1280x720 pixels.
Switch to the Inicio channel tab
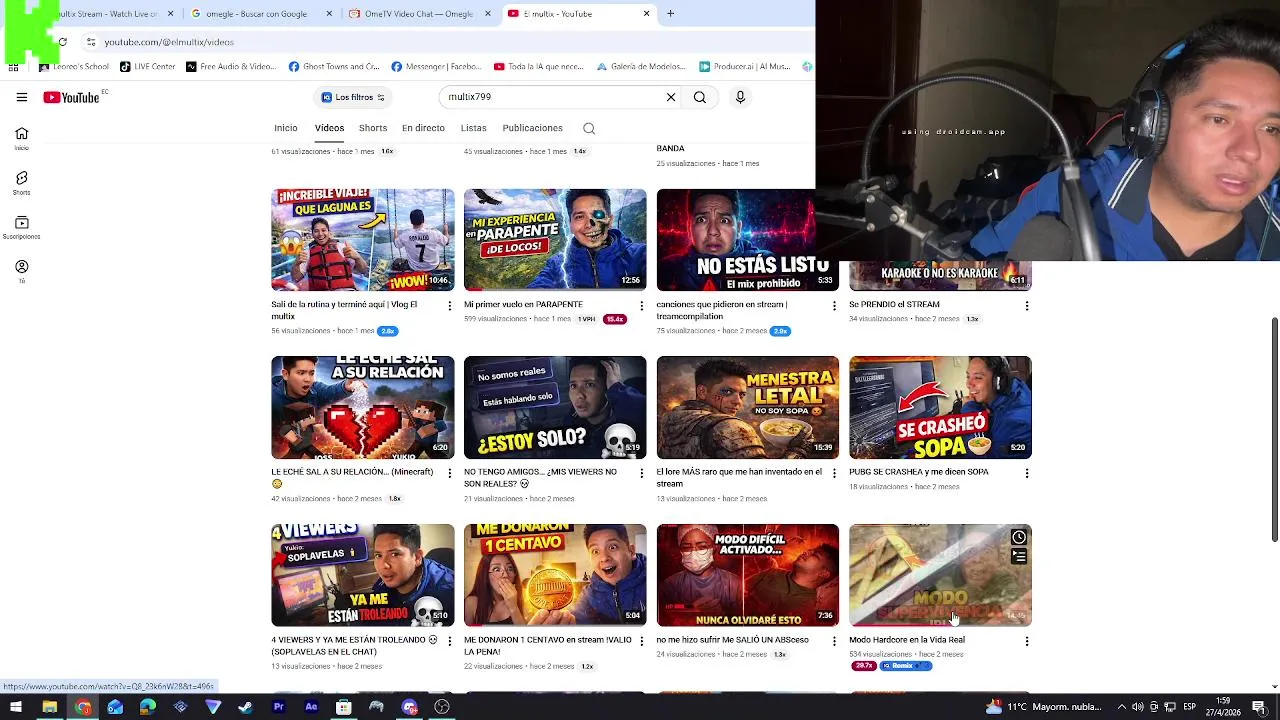[286, 128]
